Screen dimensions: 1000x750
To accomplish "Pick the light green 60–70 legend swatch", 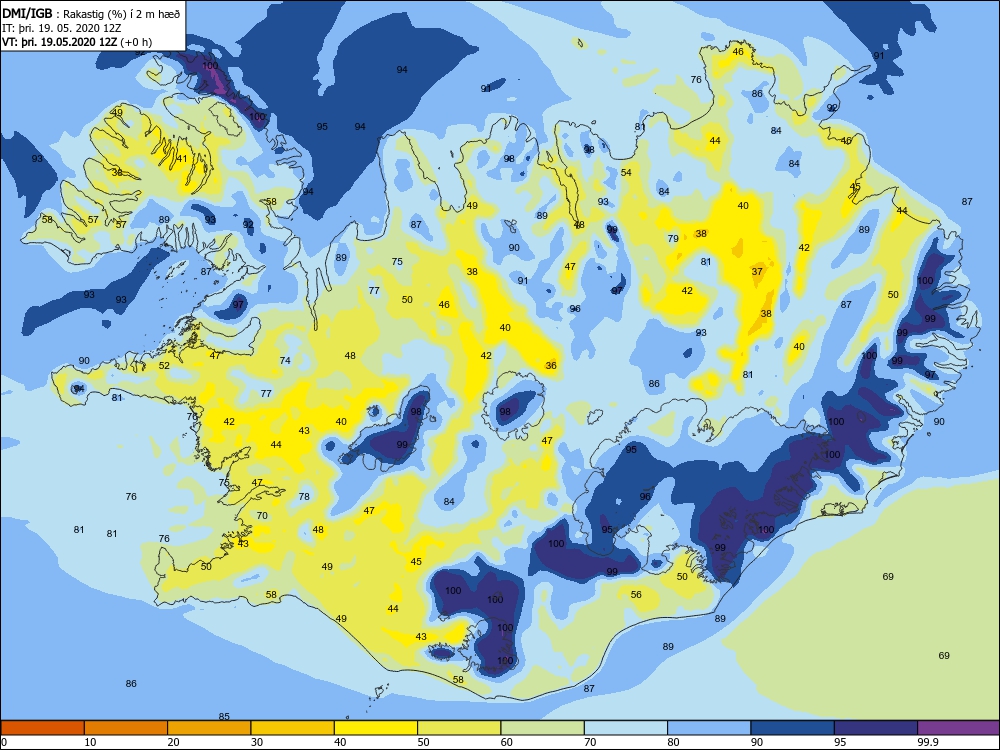I will [x=543, y=728].
